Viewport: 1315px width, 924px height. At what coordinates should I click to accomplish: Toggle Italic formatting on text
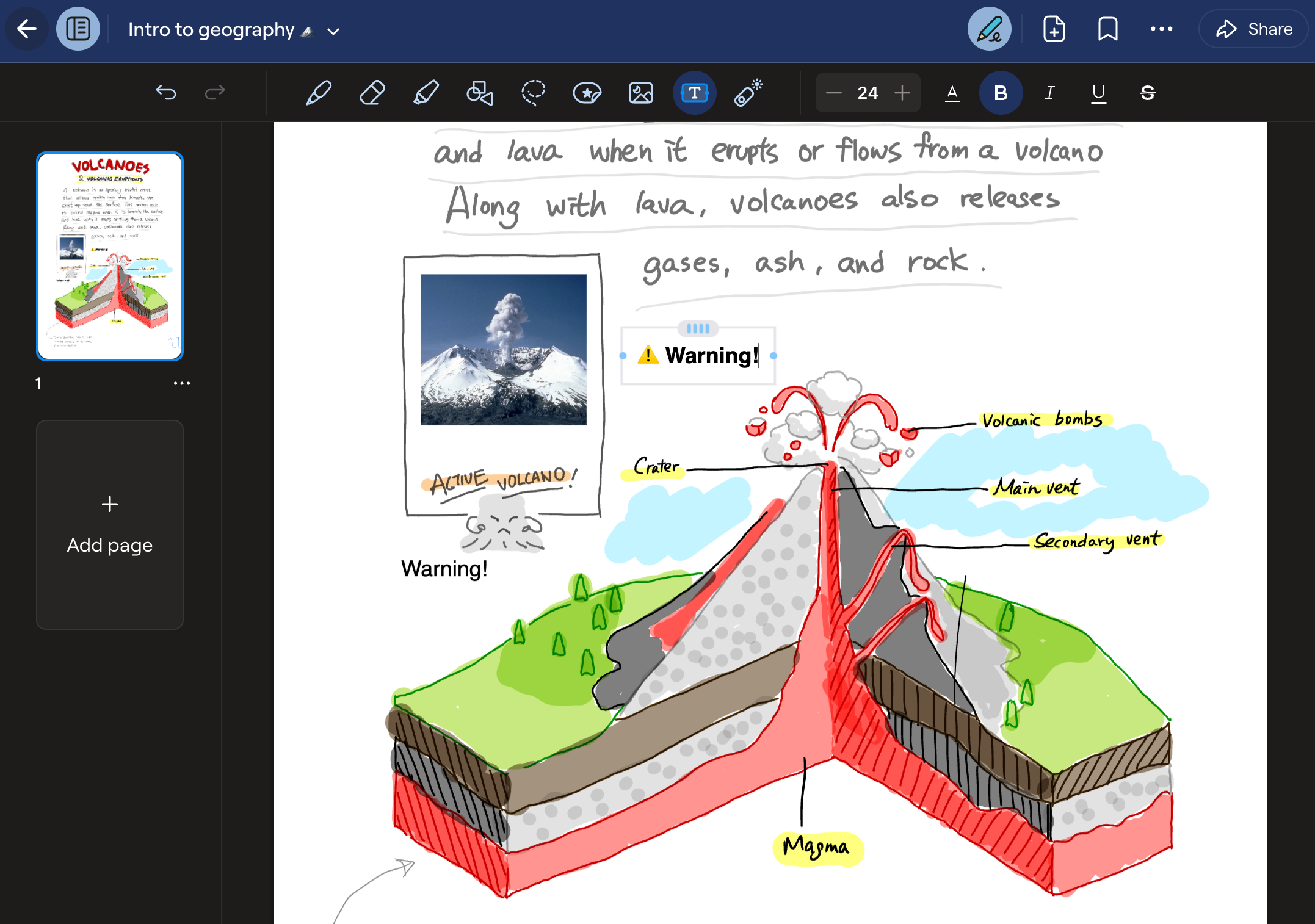point(1049,92)
